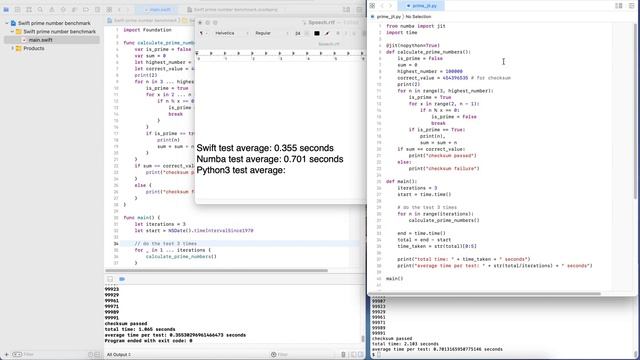Click the related items grid icon in Swift editor
This screenshot has height=360, width=640.
(x=109, y=9)
